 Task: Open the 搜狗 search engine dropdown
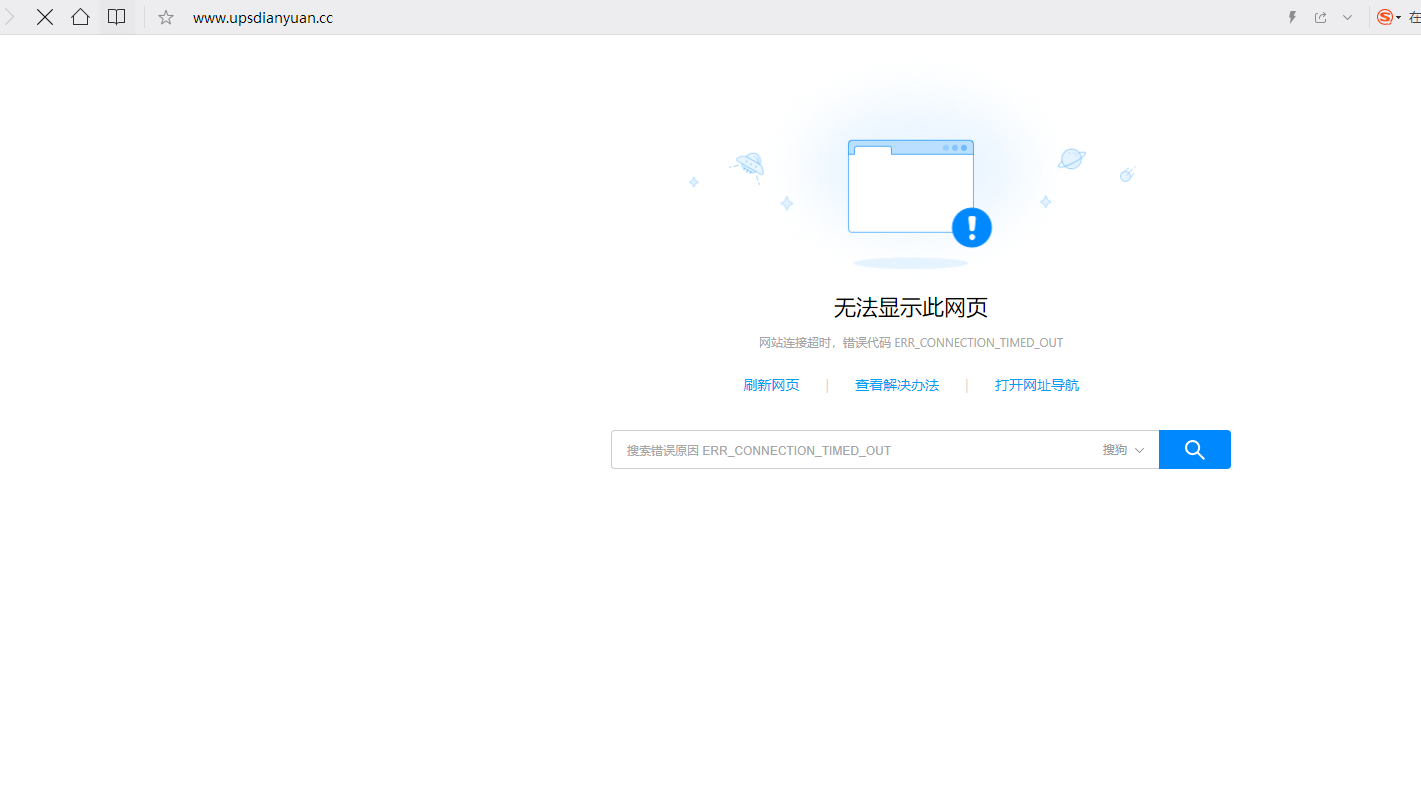tap(1122, 450)
